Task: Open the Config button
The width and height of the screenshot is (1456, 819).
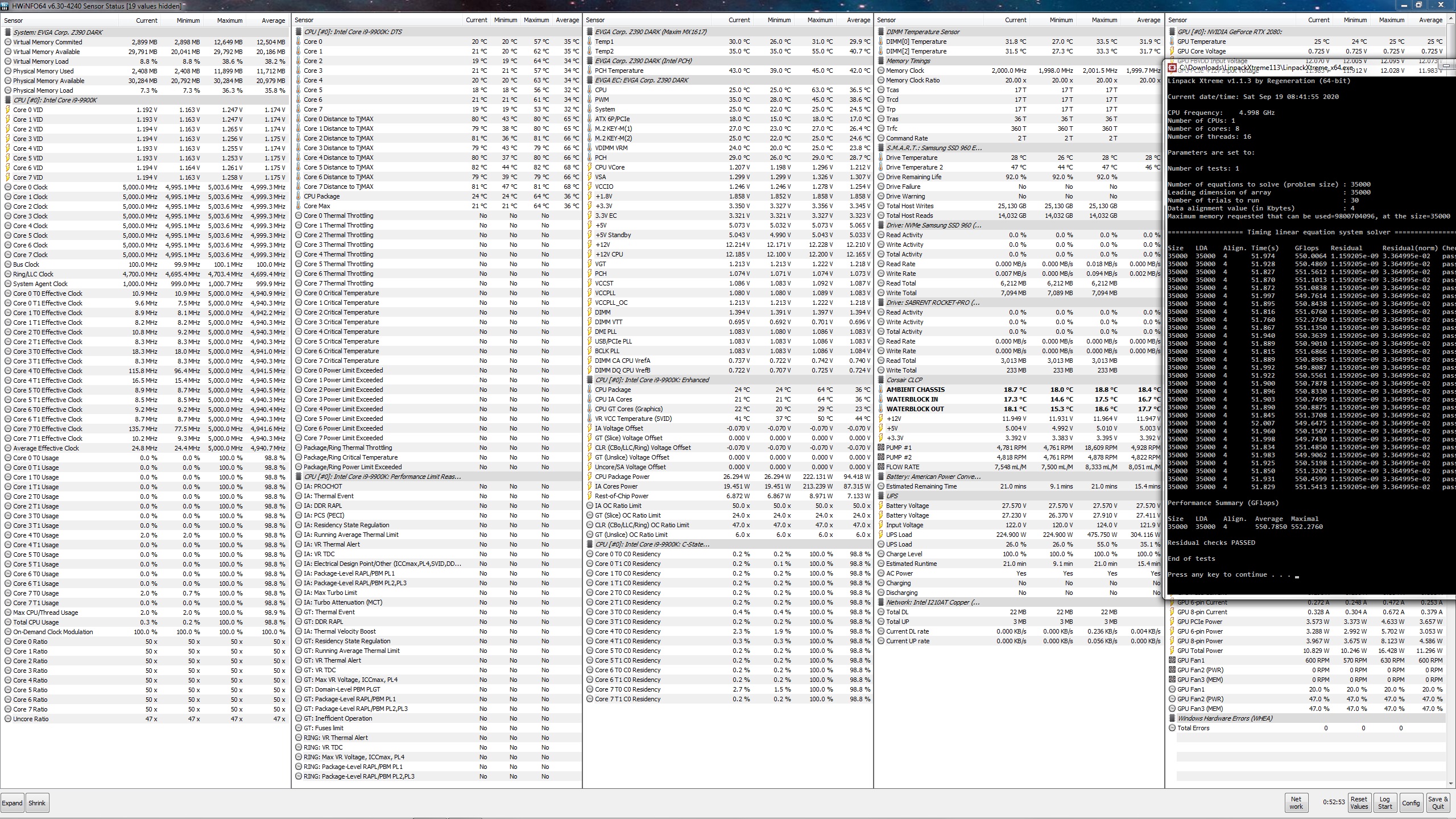Action: pyautogui.click(x=1411, y=803)
